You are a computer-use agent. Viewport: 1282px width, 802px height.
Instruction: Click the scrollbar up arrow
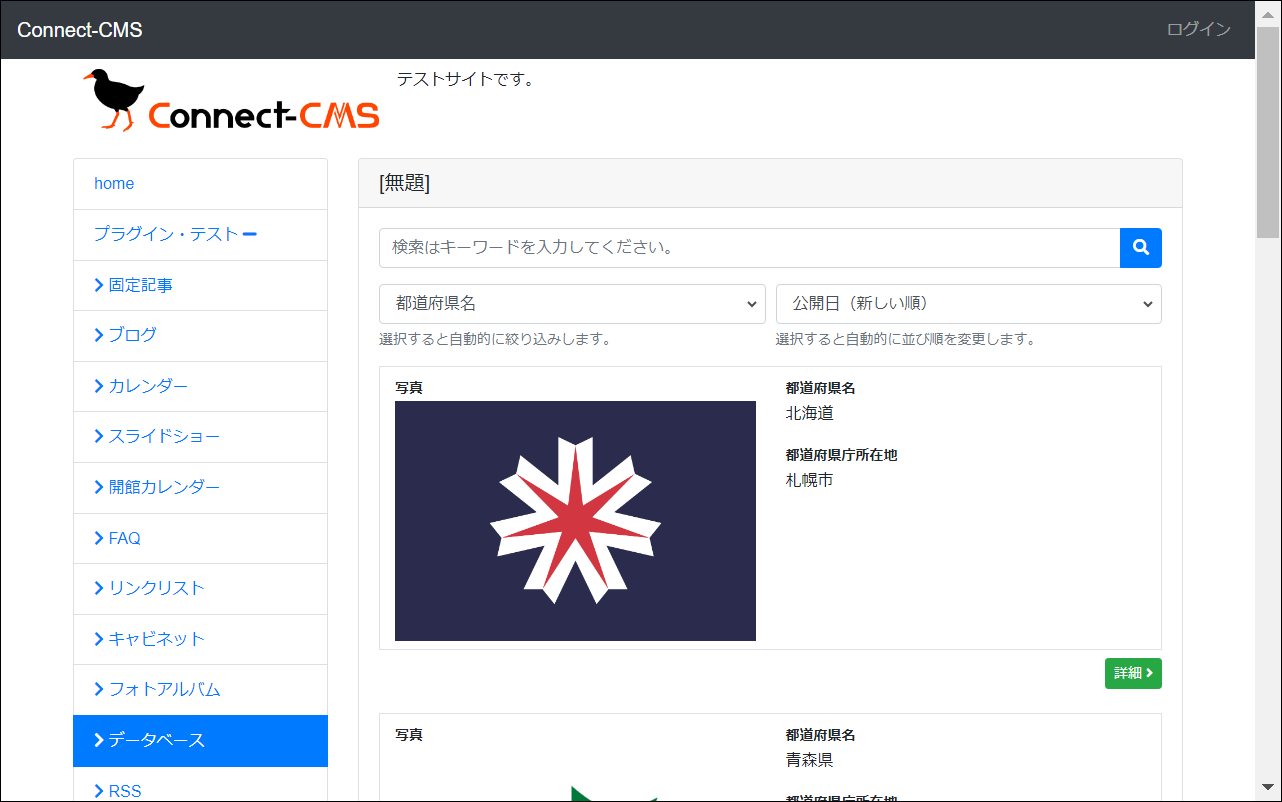(x=1268, y=13)
